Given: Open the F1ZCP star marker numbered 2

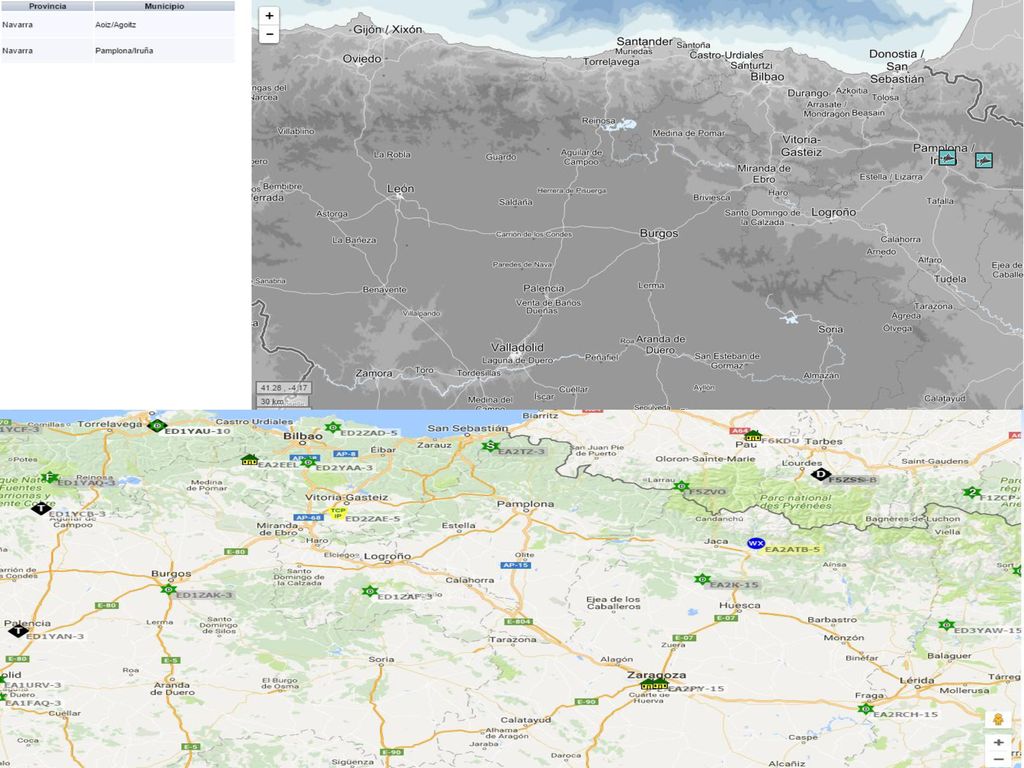Looking at the screenshot, I should (x=972, y=492).
